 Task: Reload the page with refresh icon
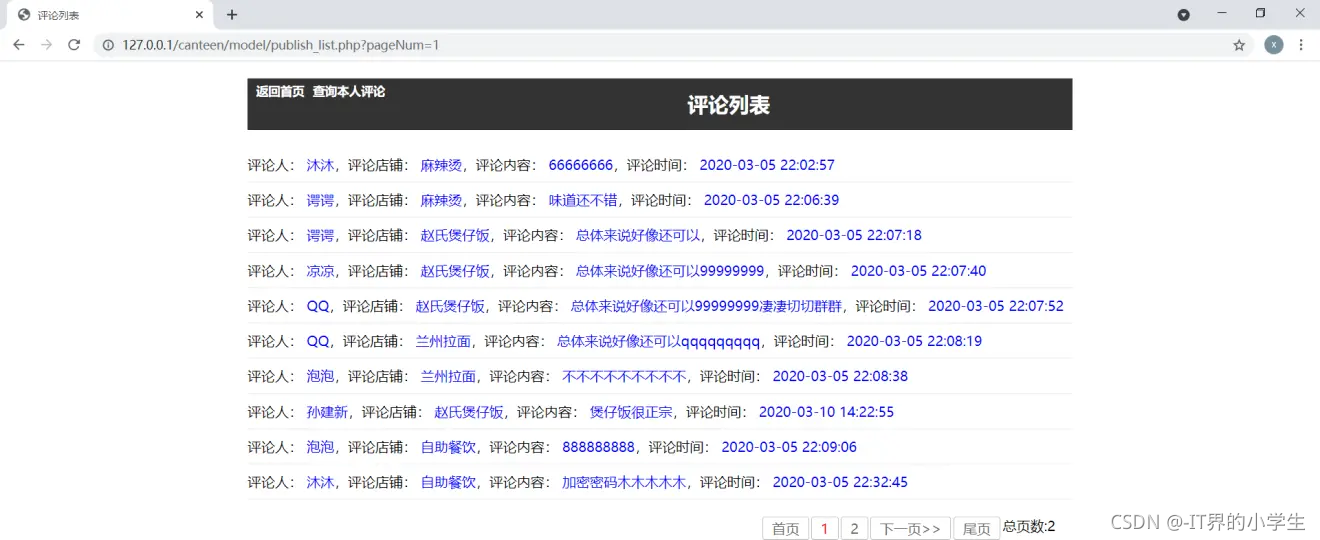pyautogui.click(x=73, y=45)
